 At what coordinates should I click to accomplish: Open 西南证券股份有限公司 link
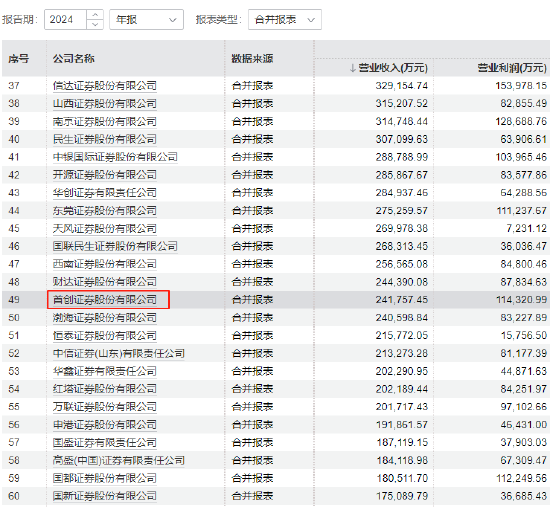[x=105, y=264]
